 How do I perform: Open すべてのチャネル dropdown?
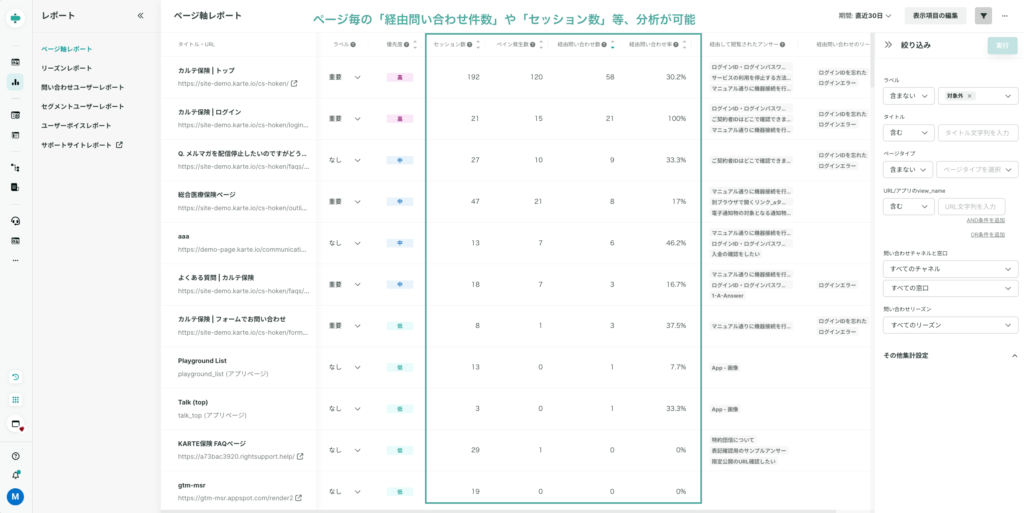950,269
